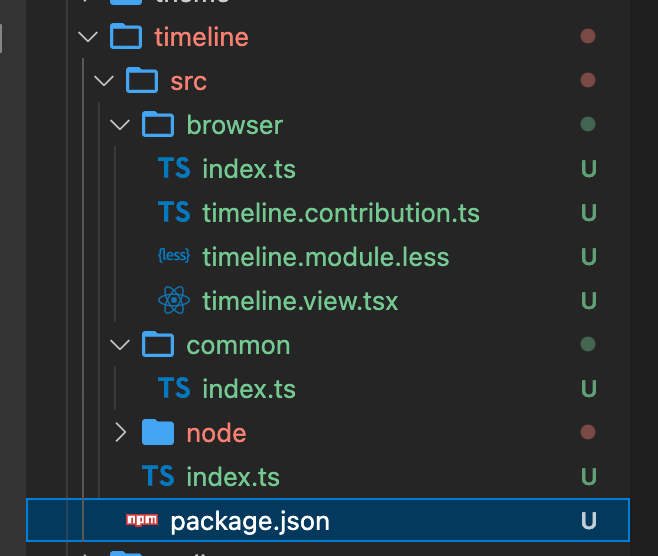Click the npm icon beside package.json
This screenshot has height=556, width=658.
[142, 520]
